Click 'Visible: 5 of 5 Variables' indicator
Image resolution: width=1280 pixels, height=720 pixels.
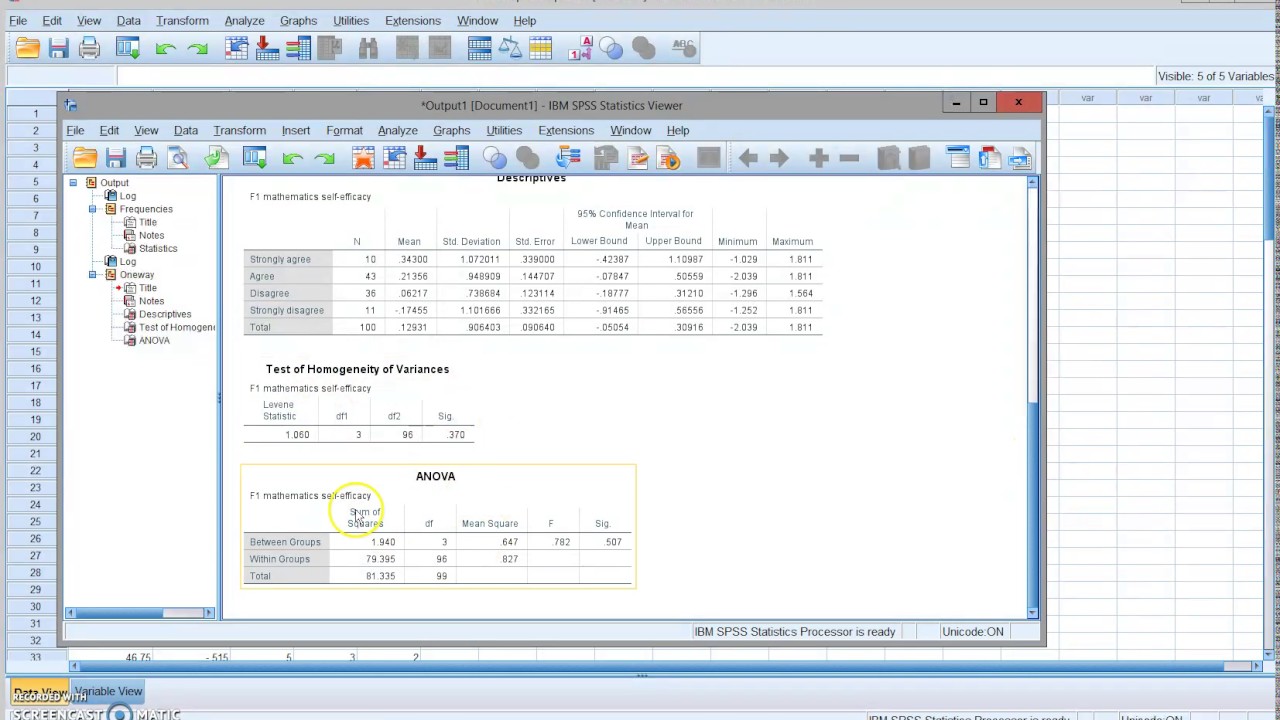[1216, 76]
